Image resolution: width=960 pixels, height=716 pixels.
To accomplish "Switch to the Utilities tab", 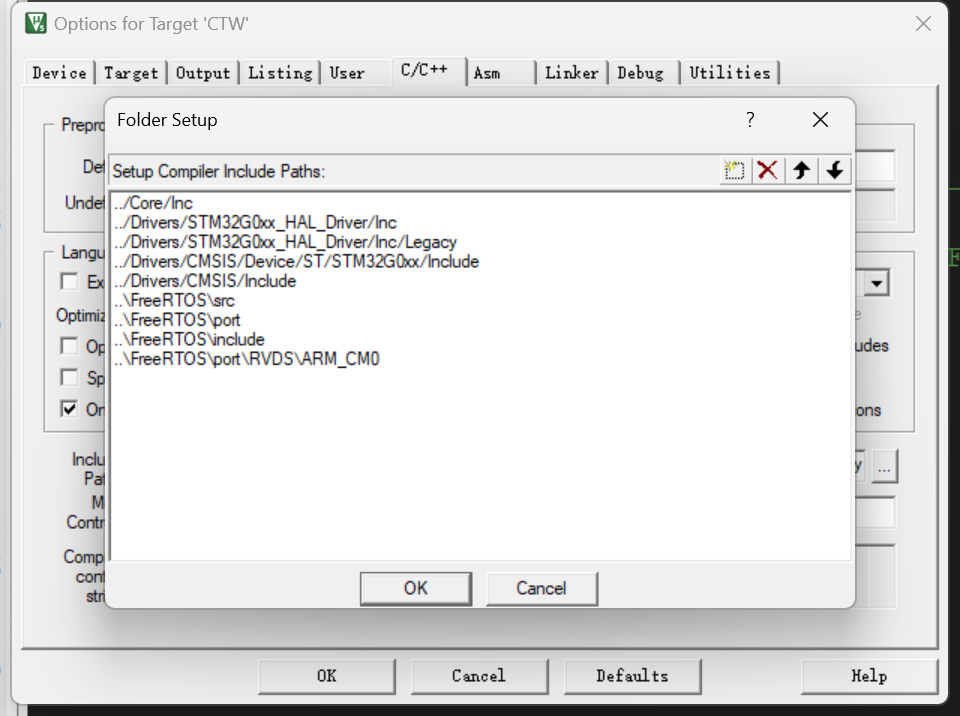I will tap(730, 73).
